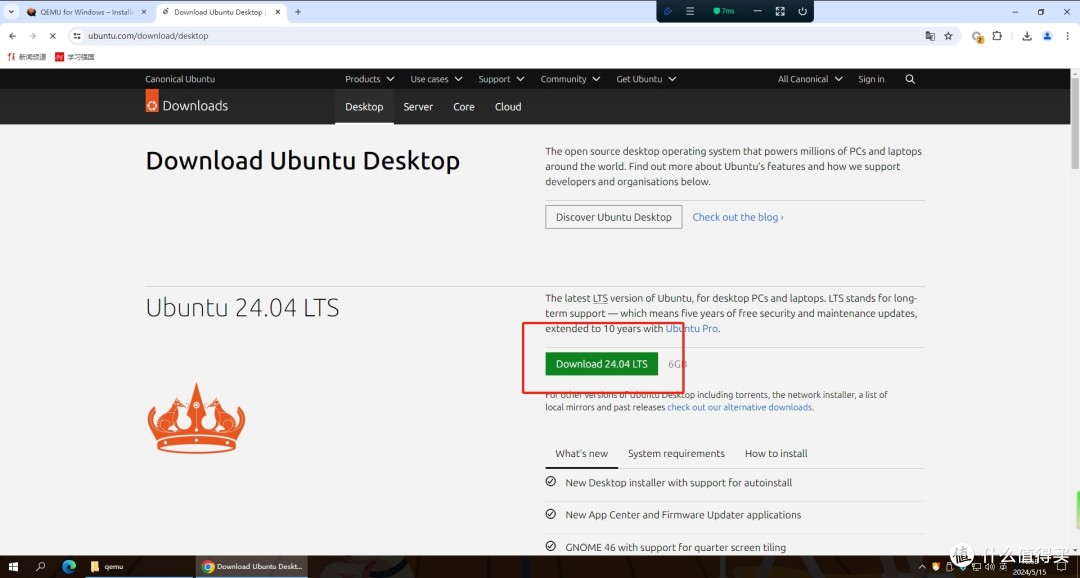Open the 学习强国 bookmark

74,57
